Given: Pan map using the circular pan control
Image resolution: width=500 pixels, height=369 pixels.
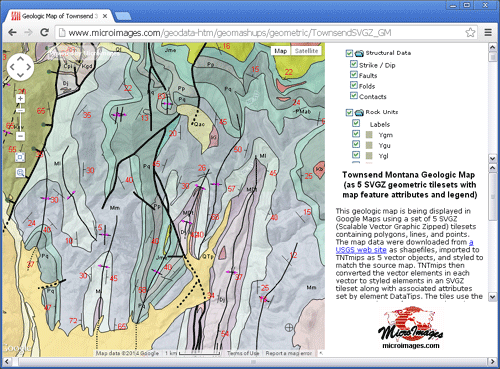Looking at the screenshot, I should click(20, 67).
